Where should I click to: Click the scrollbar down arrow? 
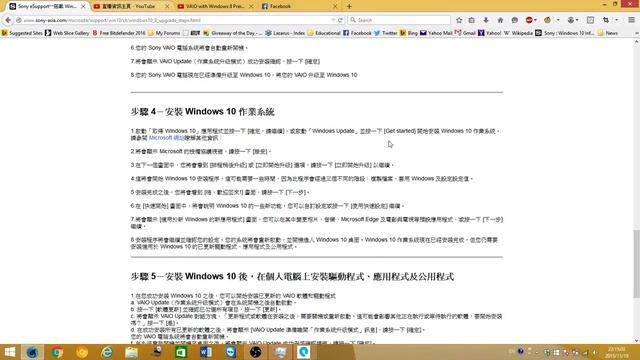[636, 340]
